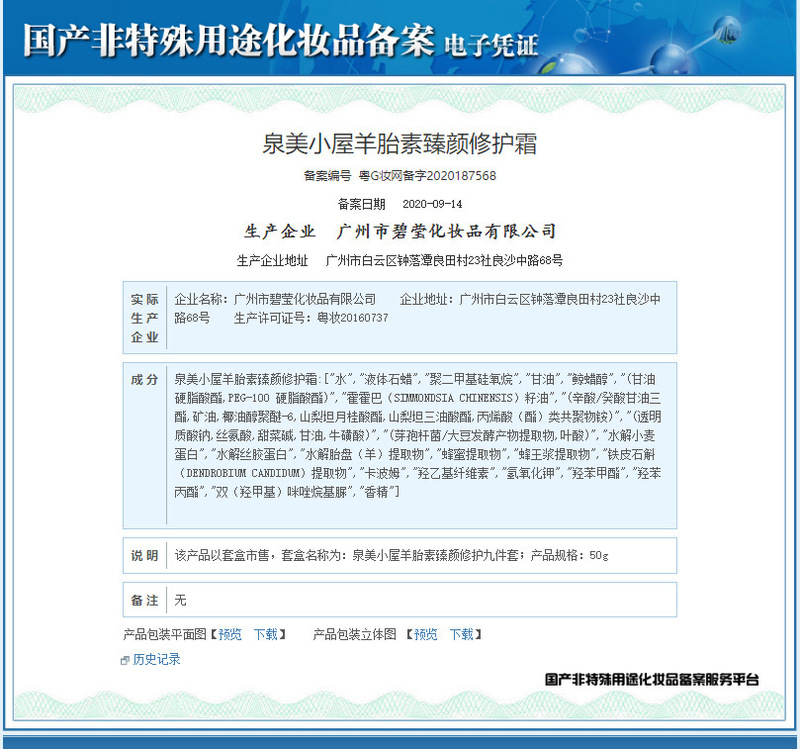The height and width of the screenshot is (749, 800).
Task: Download the 产品包装立体图 file
Action: (461, 634)
